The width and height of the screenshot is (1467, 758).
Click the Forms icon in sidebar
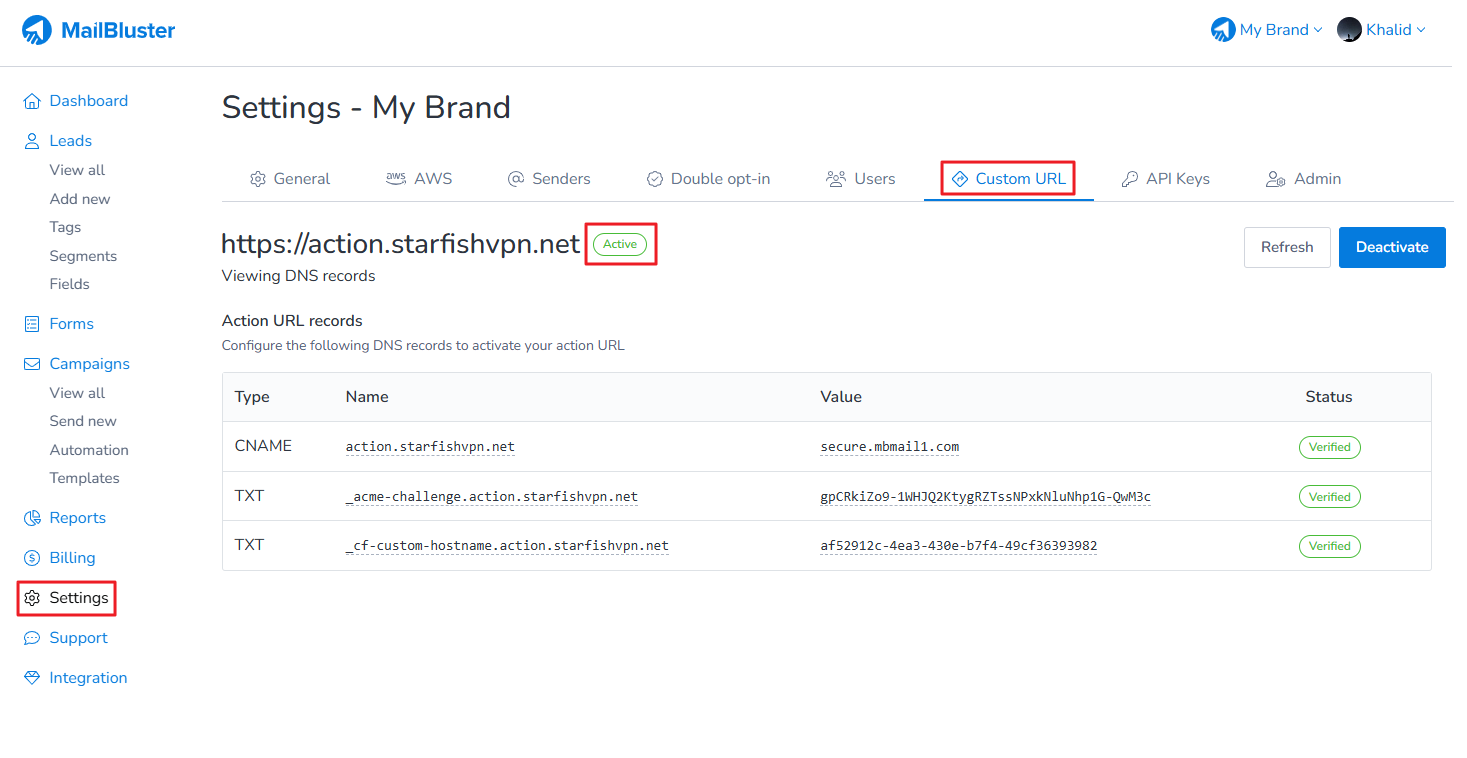click(32, 324)
